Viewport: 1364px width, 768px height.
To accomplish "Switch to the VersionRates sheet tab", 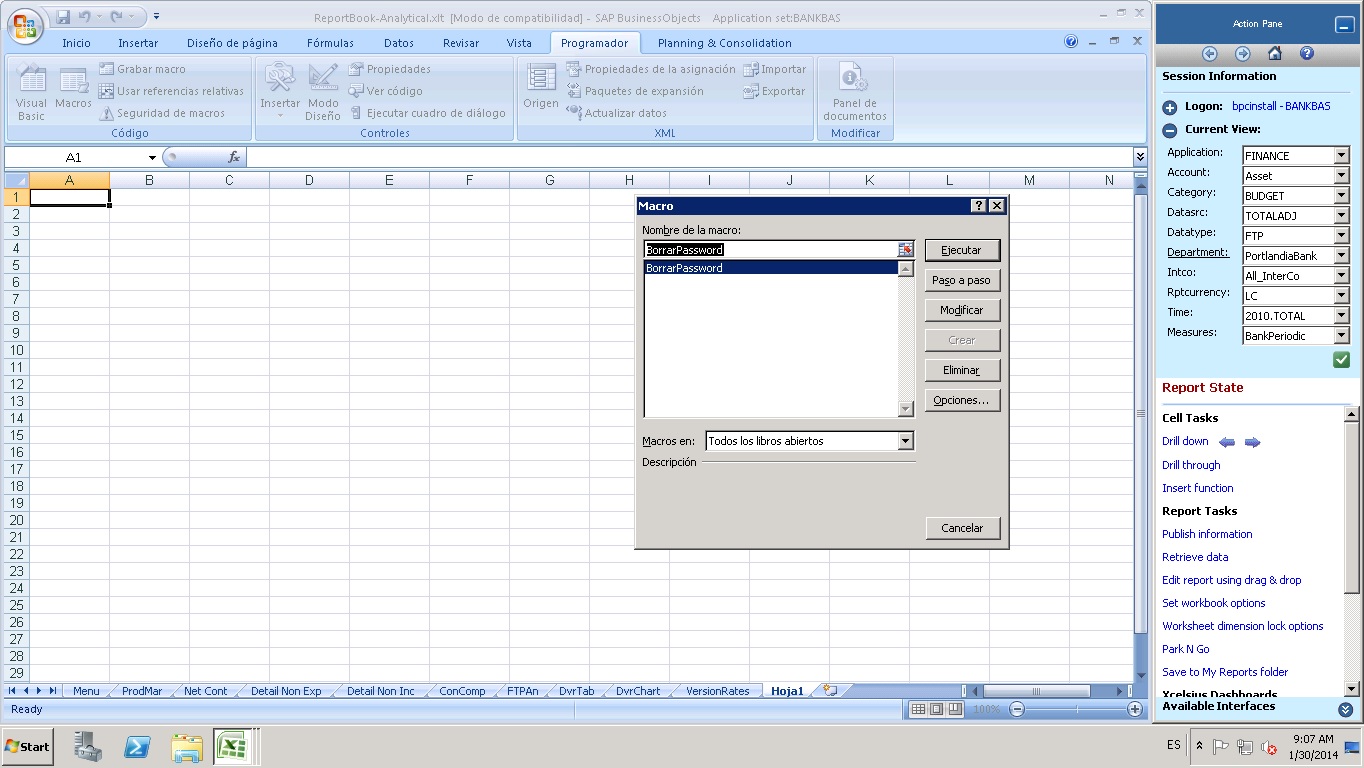I will pyautogui.click(x=717, y=691).
